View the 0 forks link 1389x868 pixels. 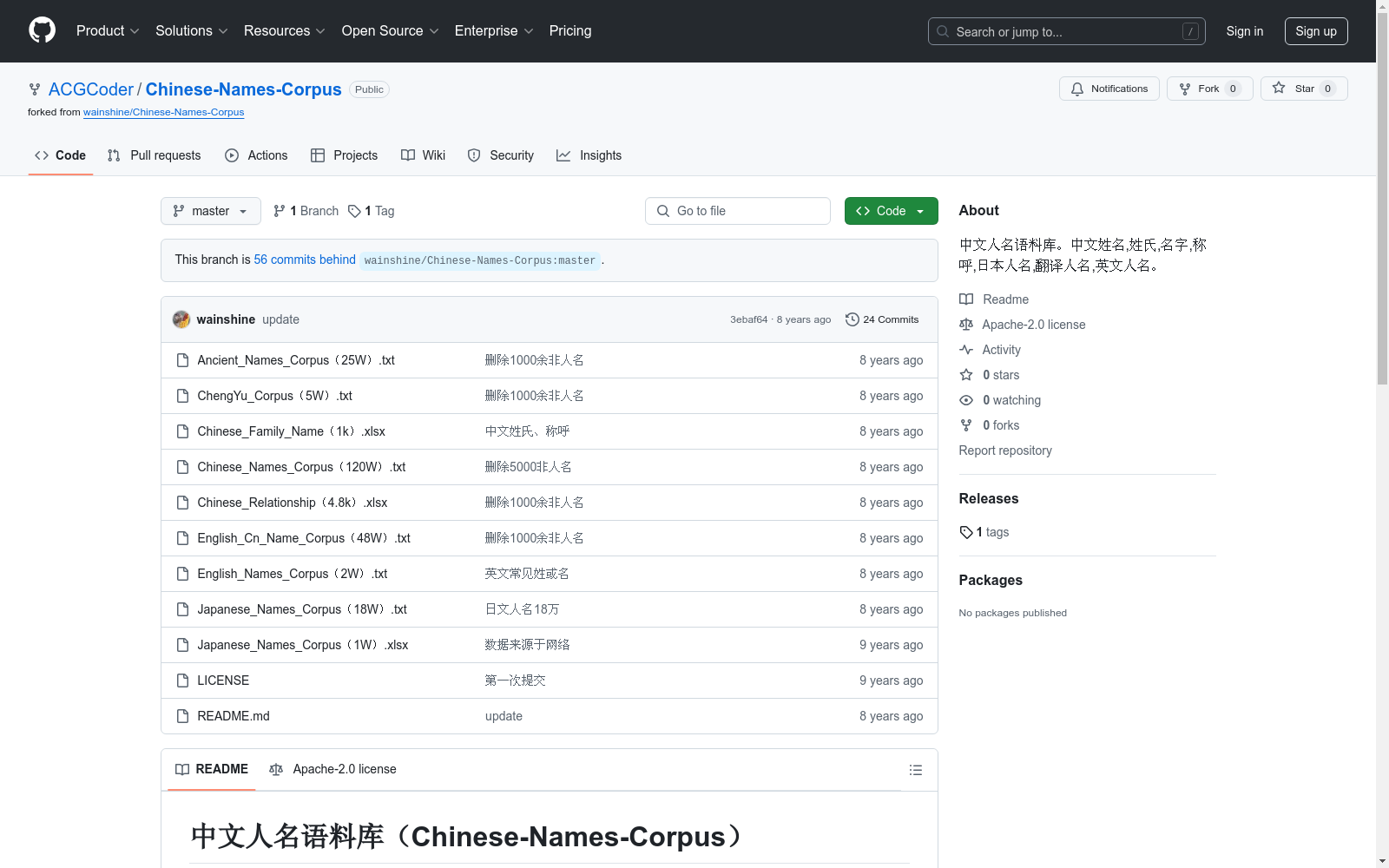tap(990, 425)
